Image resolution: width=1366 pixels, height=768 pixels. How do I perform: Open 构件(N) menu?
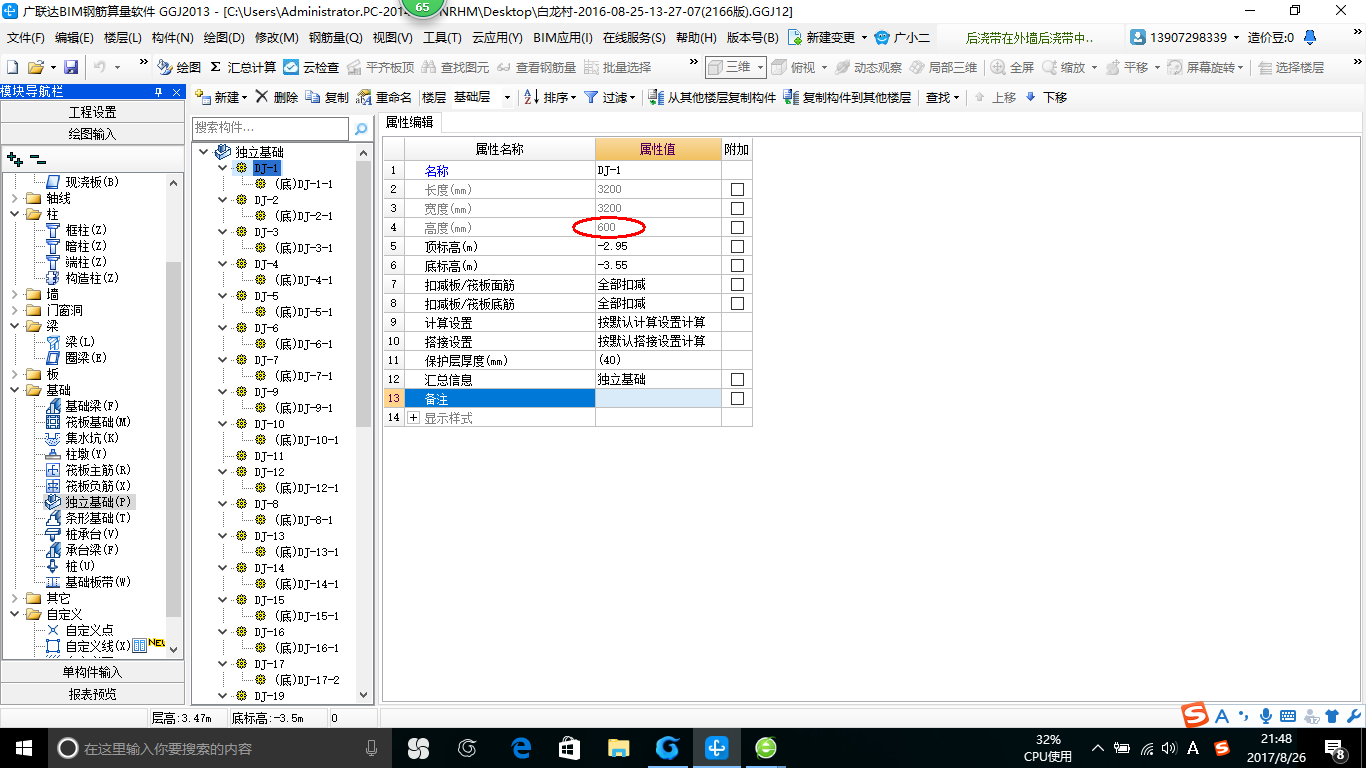(172, 38)
